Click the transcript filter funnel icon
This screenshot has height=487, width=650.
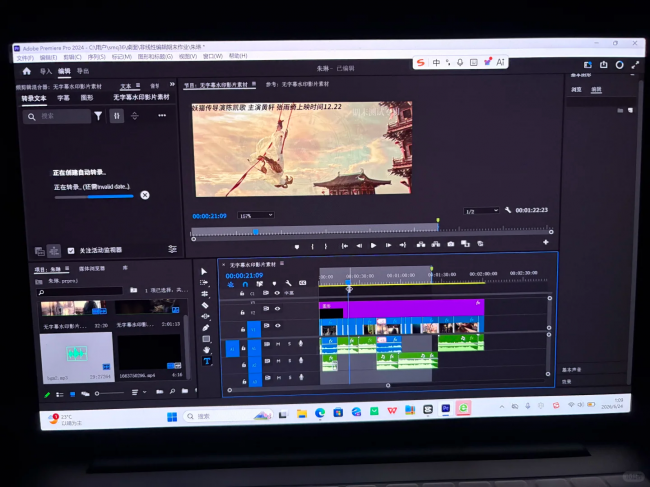click(98, 116)
